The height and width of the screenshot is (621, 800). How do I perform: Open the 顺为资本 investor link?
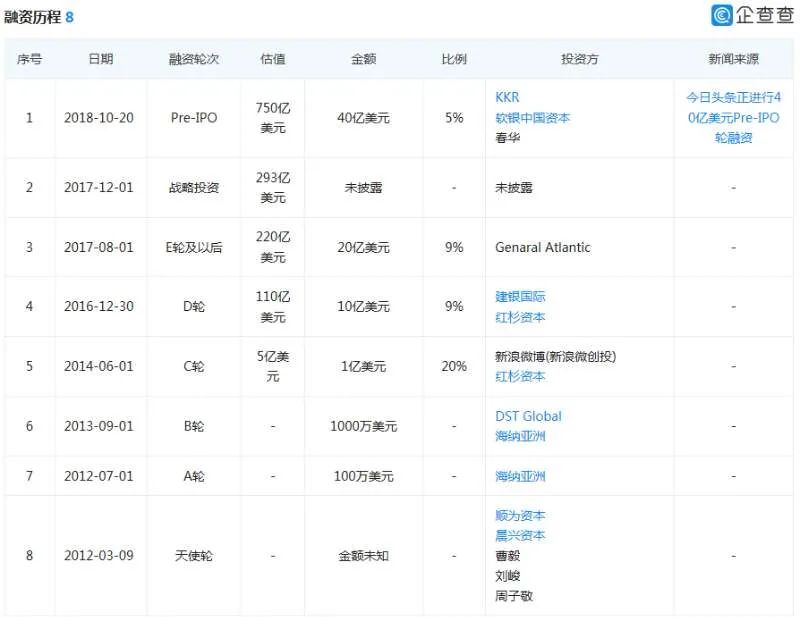click(520, 516)
